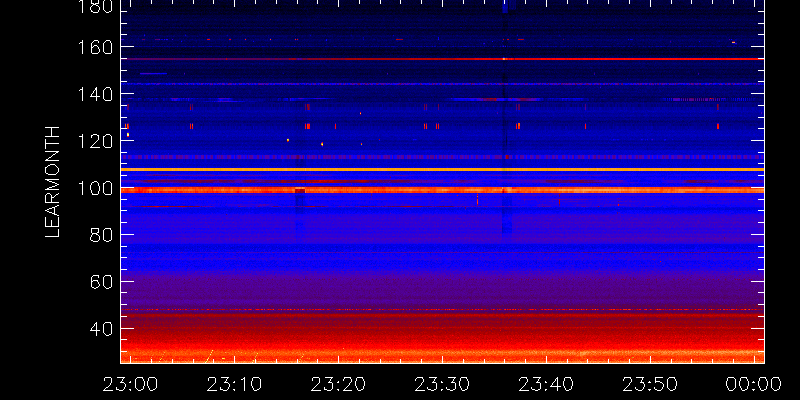Select the 80 frequency axis label
The width and height of the screenshot is (800, 400).
pyautogui.click(x=102, y=235)
